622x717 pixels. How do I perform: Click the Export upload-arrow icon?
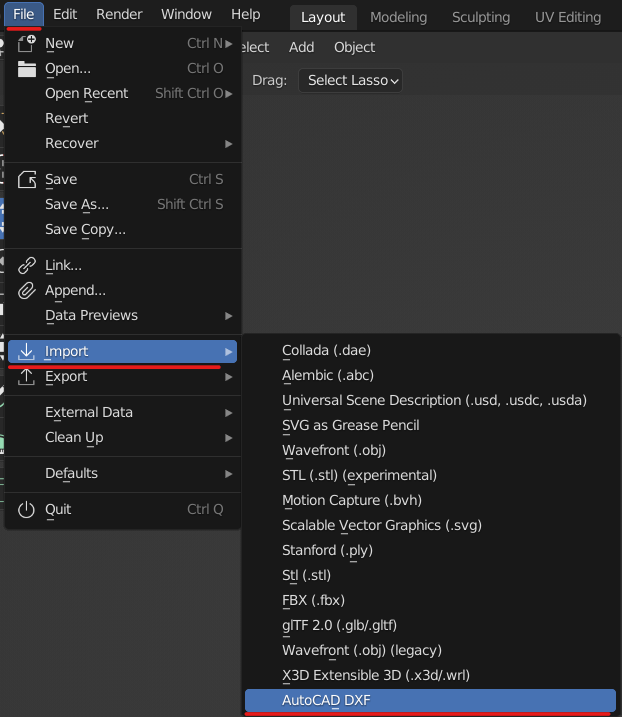pyautogui.click(x=27, y=377)
